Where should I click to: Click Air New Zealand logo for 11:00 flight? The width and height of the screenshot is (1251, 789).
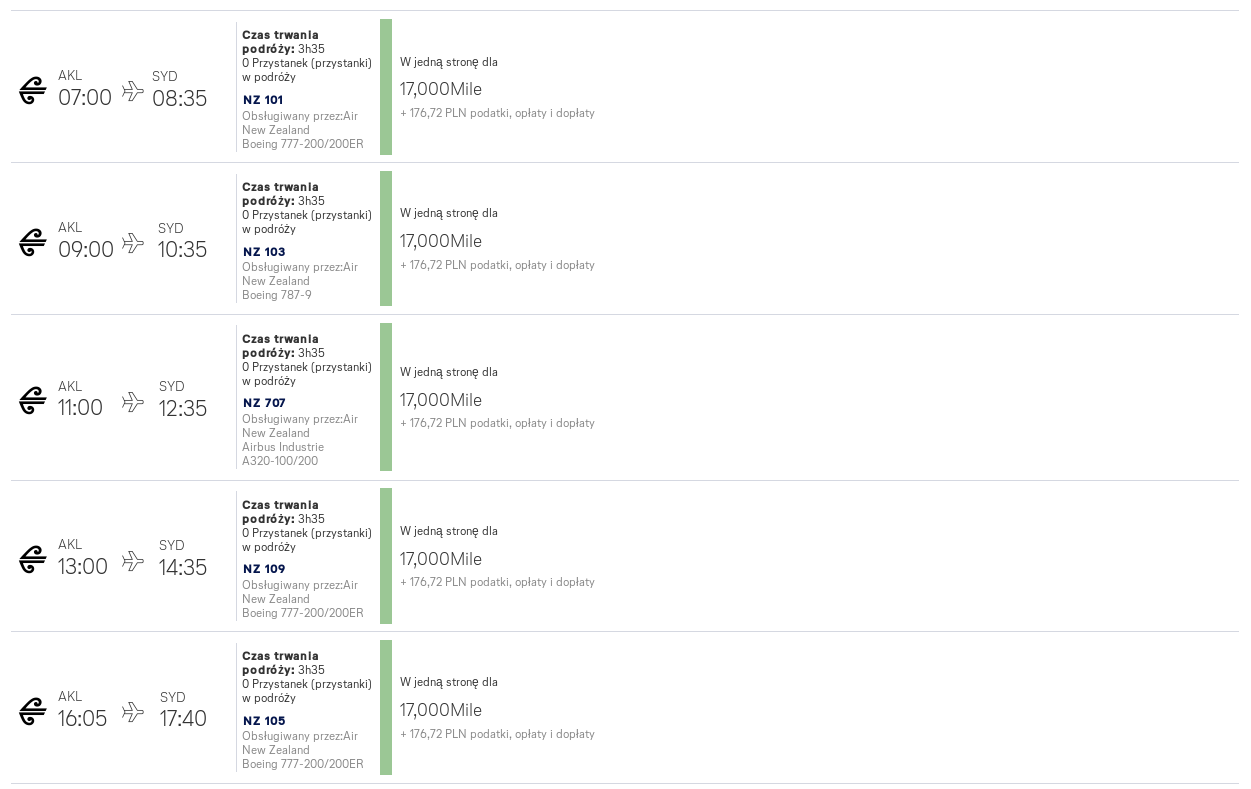33,400
